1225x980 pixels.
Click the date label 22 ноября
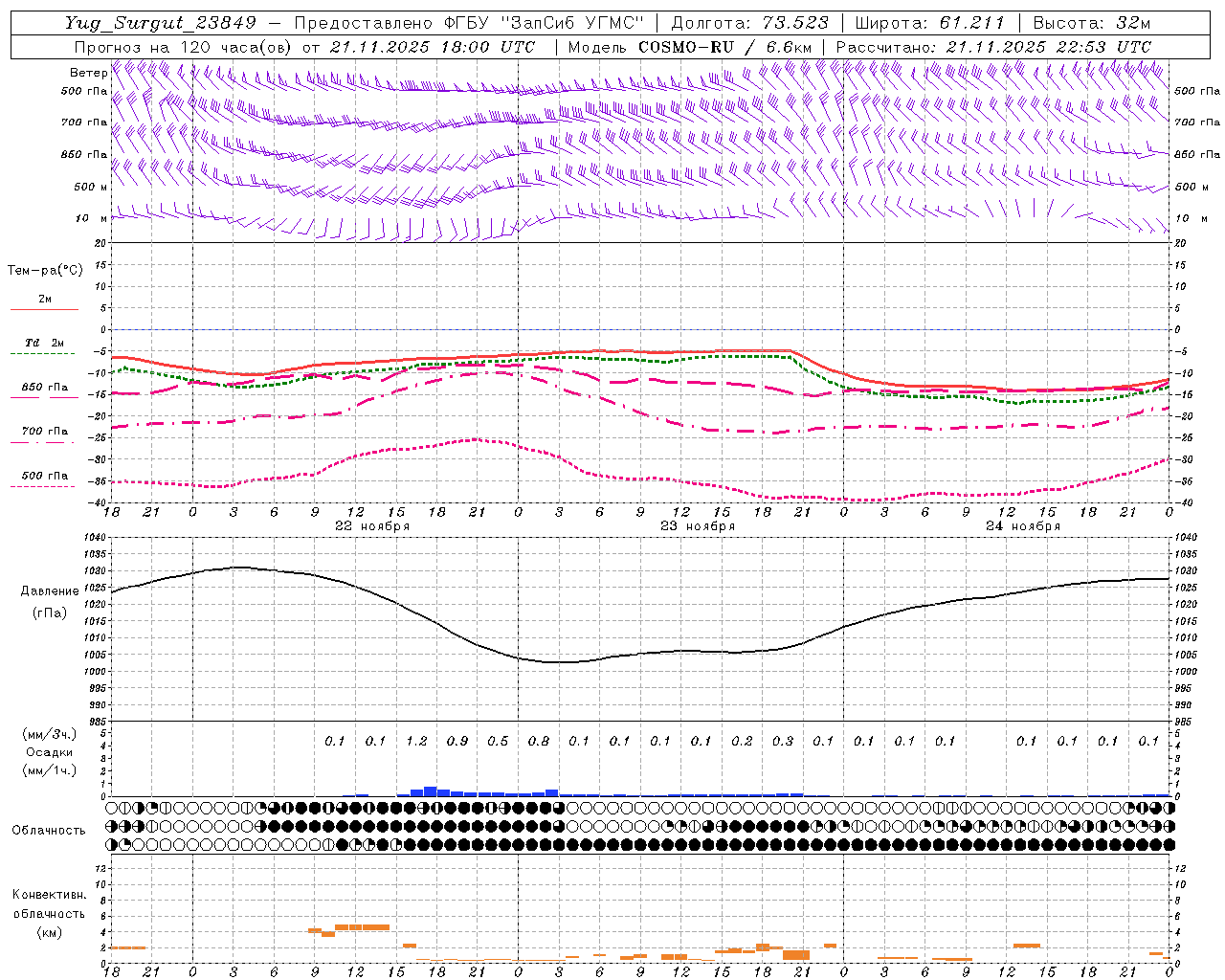coord(372,526)
